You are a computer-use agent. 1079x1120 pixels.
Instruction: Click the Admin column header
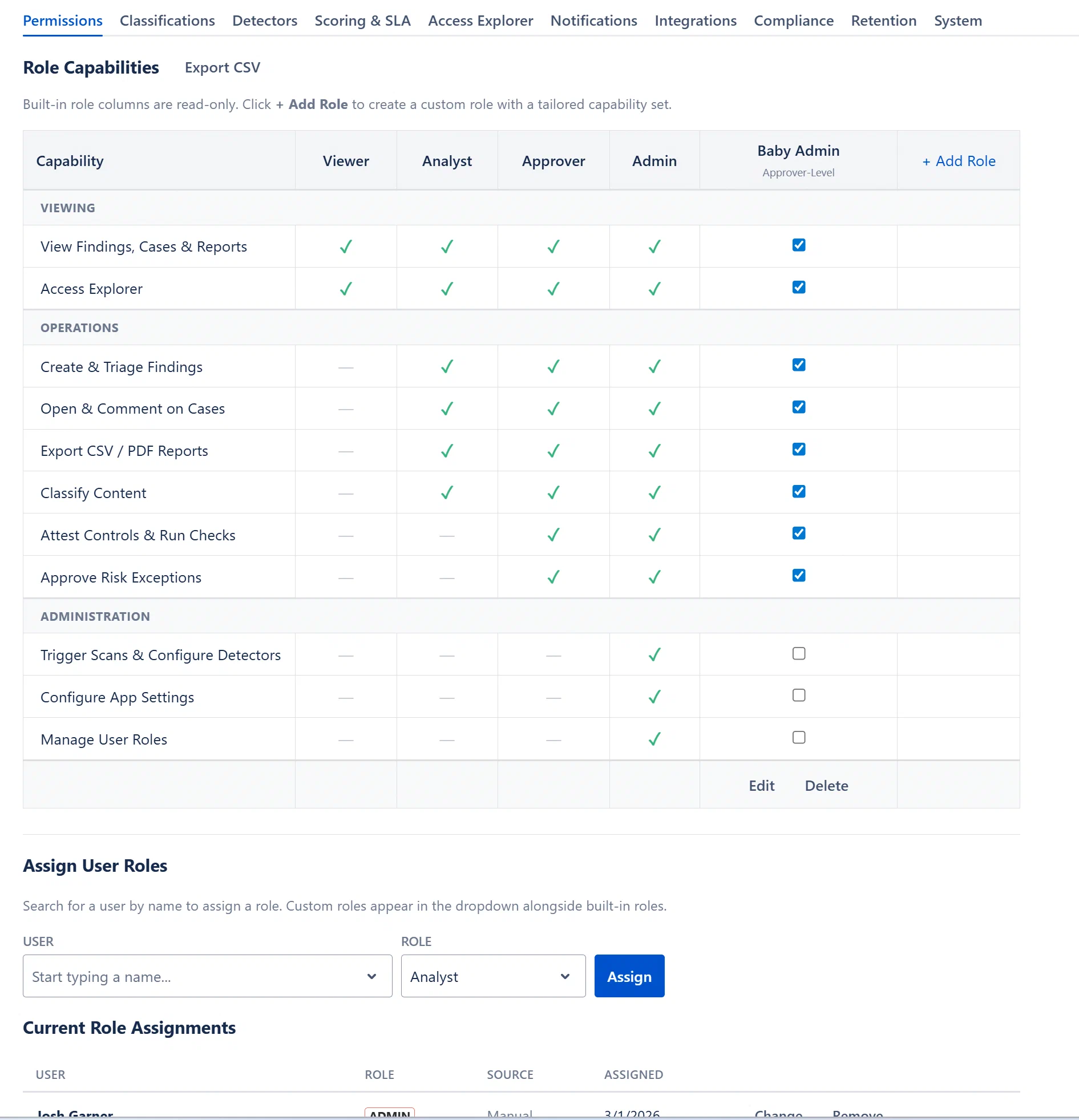pyautogui.click(x=654, y=161)
